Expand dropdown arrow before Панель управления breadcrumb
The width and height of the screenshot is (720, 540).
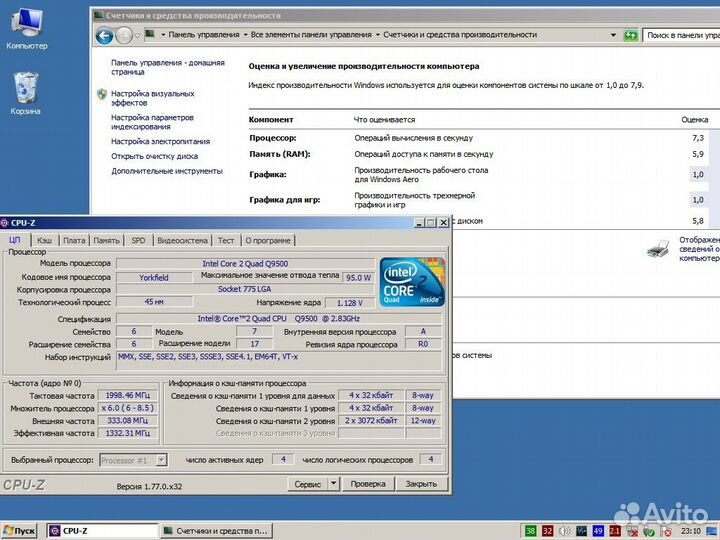click(163, 35)
